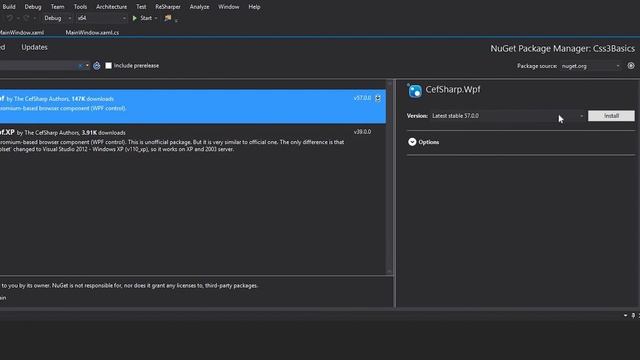Click the green Start debugging button
This screenshot has height=360, width=640.
[x=142, y=18]
